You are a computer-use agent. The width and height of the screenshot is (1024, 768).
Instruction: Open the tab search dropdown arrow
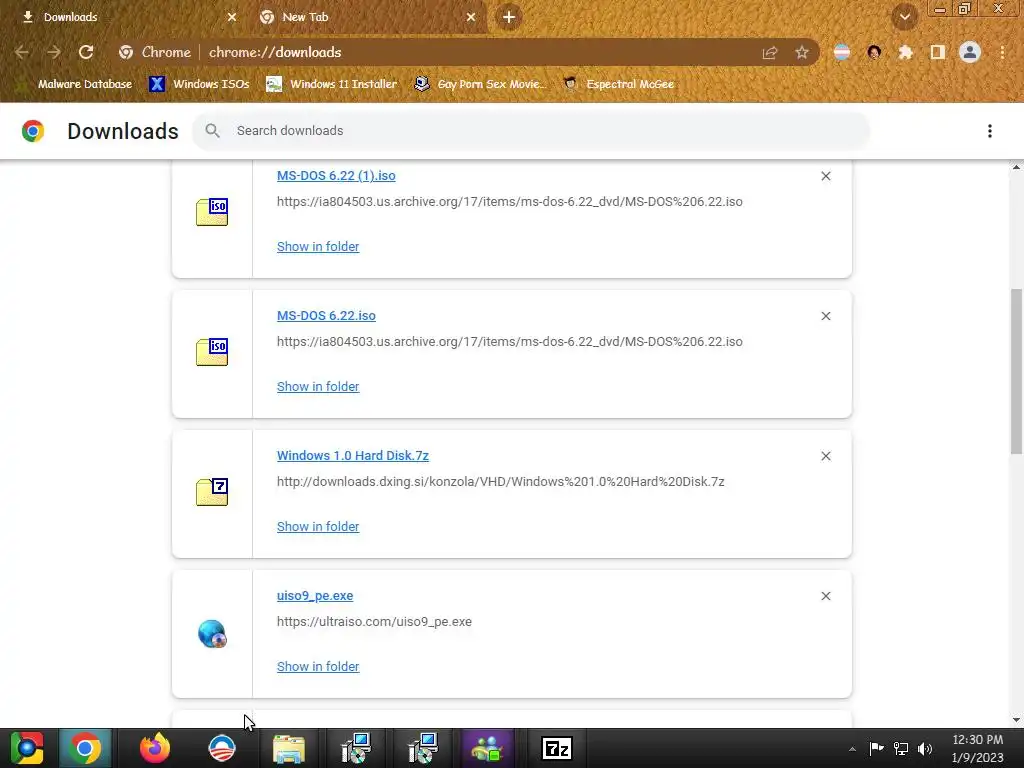tap(905, 17)
